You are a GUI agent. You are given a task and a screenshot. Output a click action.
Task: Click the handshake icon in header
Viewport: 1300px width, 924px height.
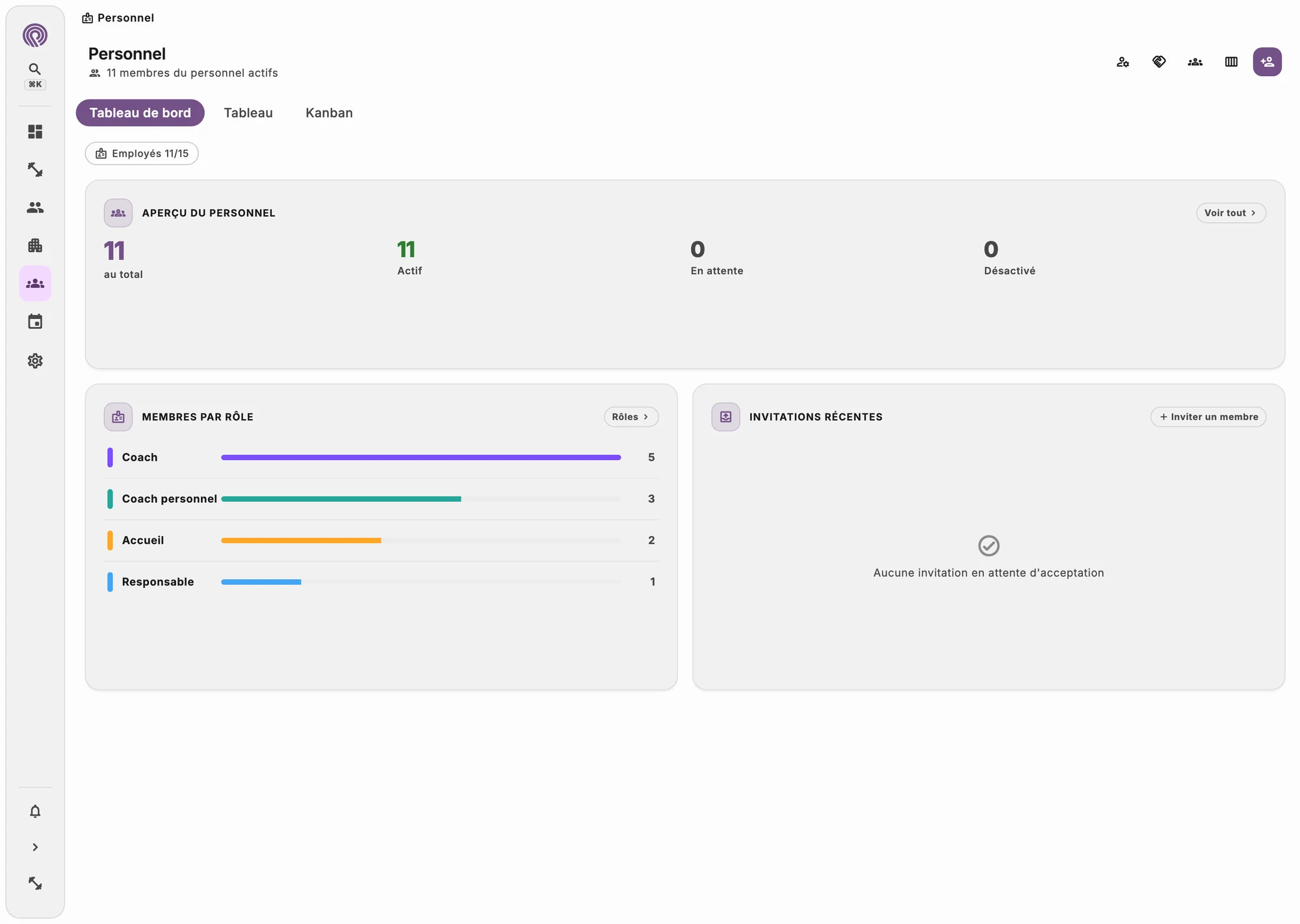pos(1159,62)
